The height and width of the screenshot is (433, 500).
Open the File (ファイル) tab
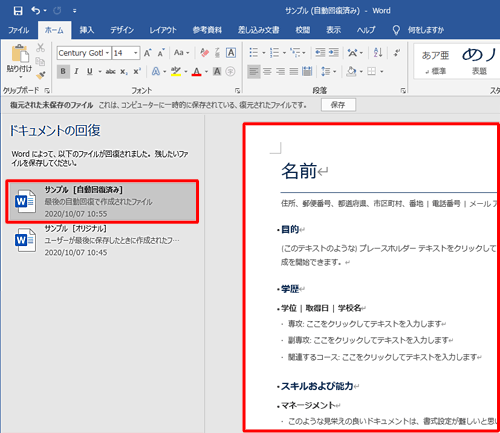point(18,30)
